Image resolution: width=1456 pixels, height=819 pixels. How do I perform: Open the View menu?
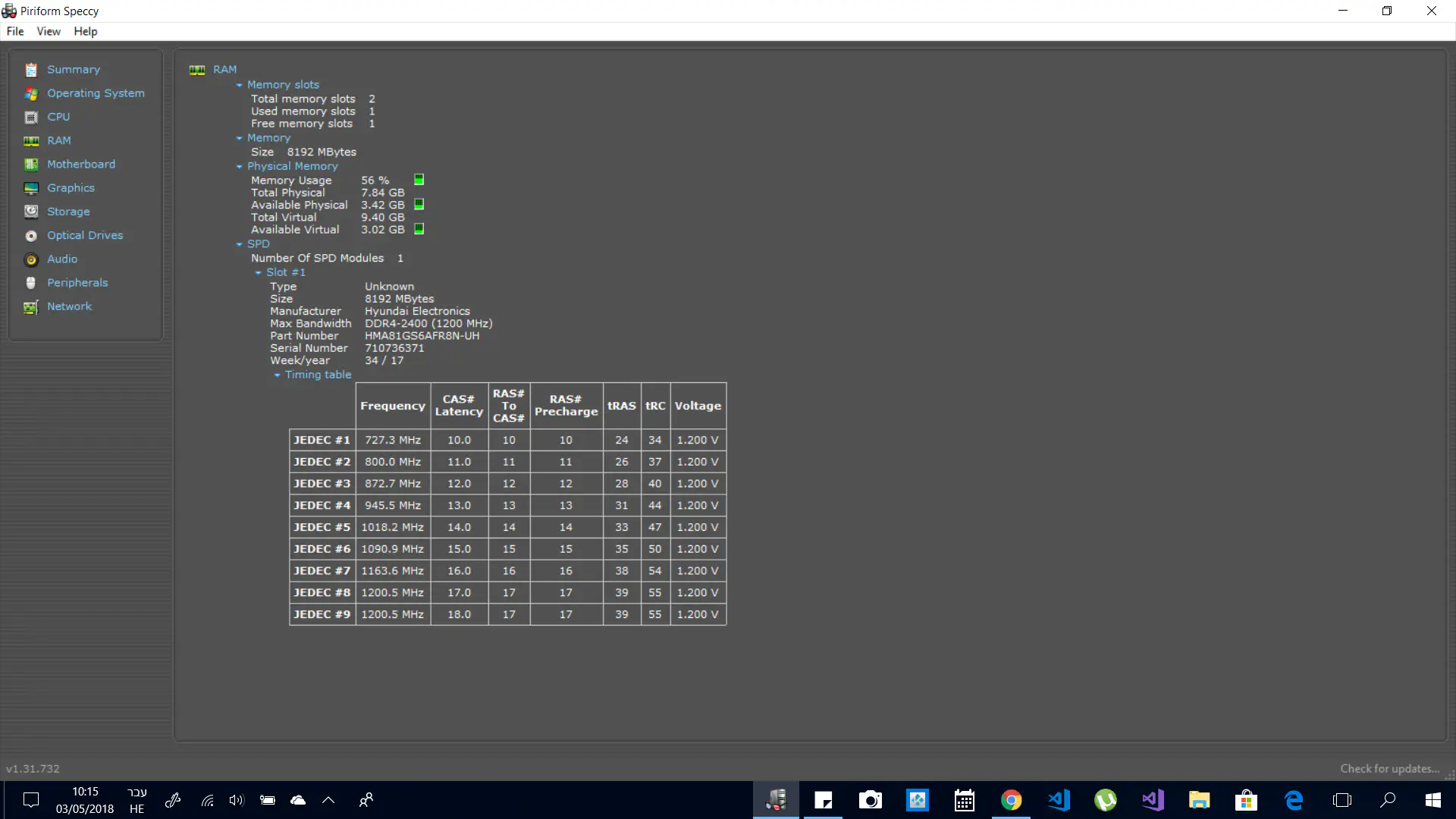pos(49,31)
